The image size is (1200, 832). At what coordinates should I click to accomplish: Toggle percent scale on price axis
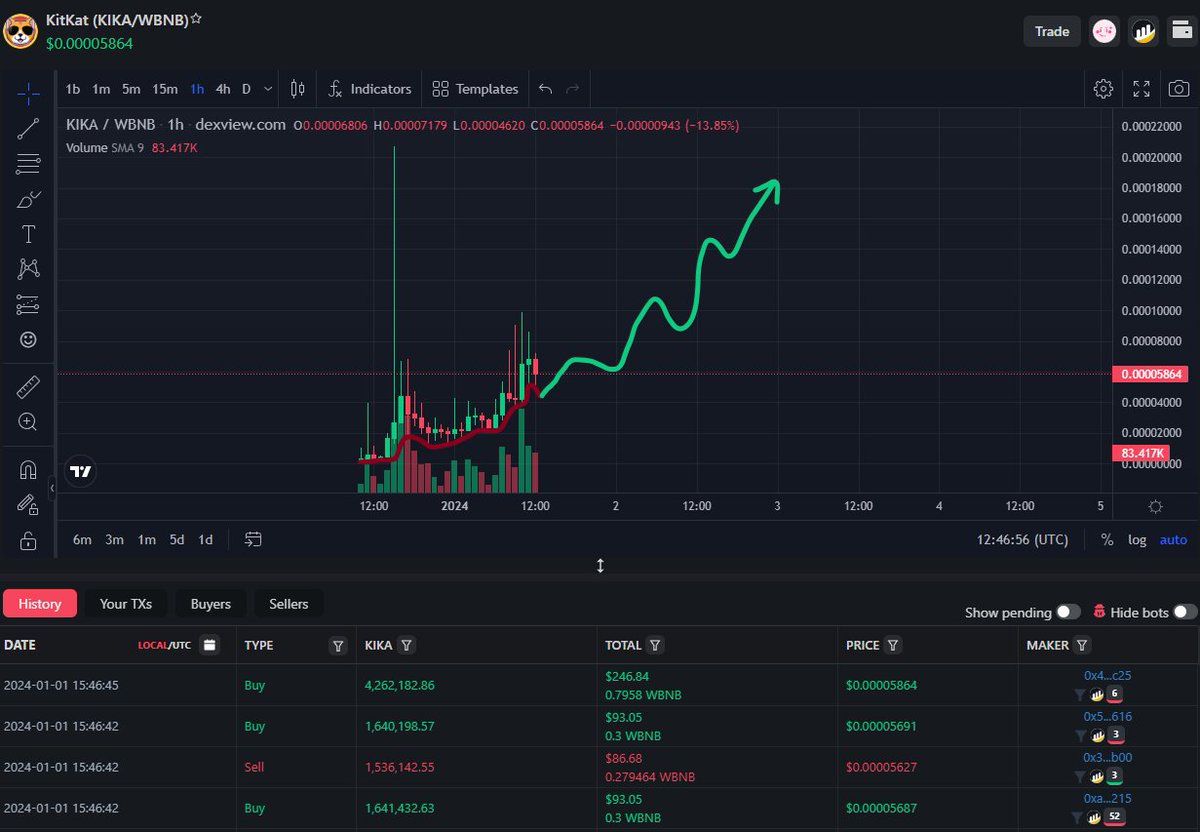coord(1107,540)
